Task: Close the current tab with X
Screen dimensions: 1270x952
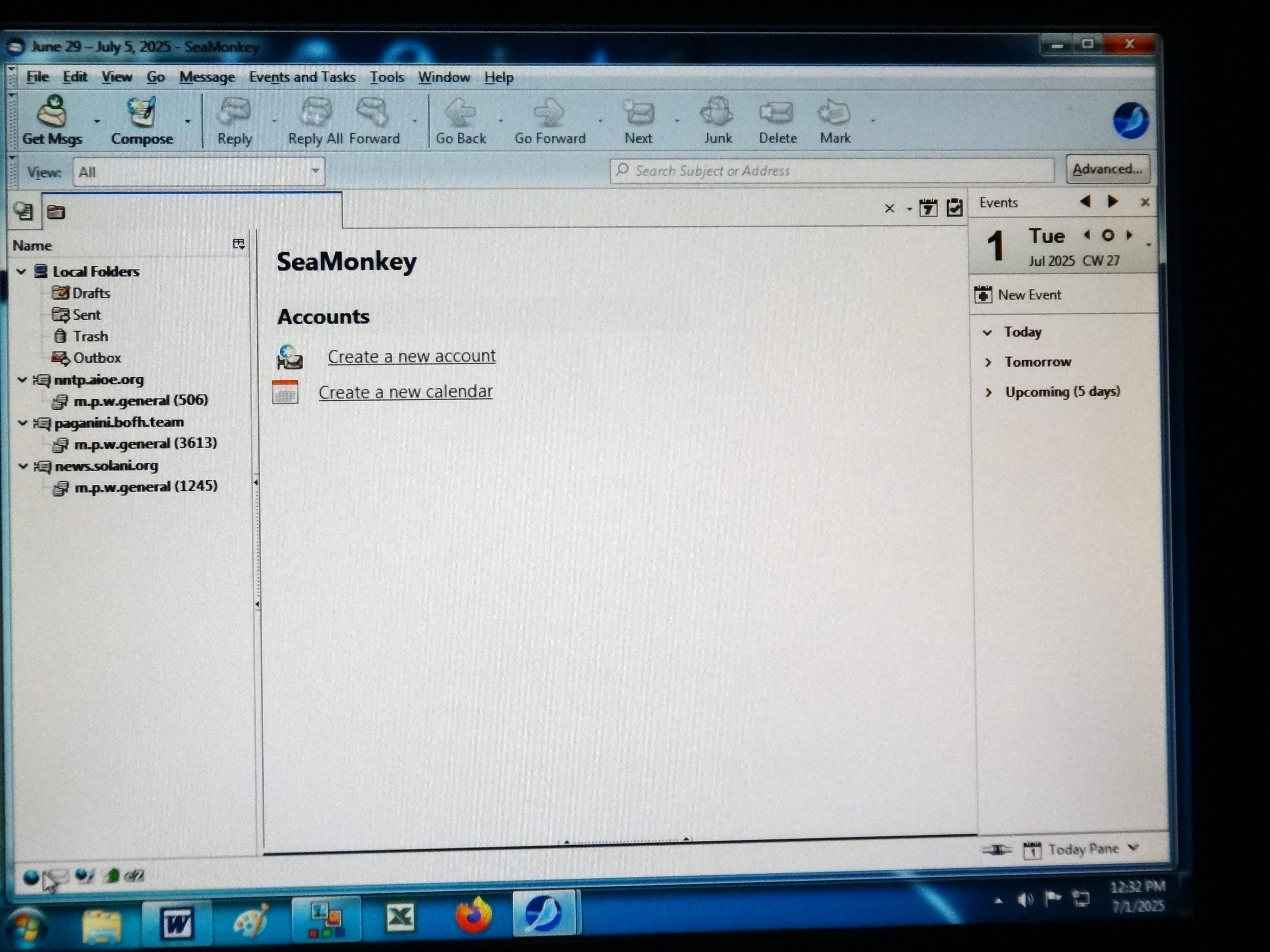Action: [x=889, y=208]
